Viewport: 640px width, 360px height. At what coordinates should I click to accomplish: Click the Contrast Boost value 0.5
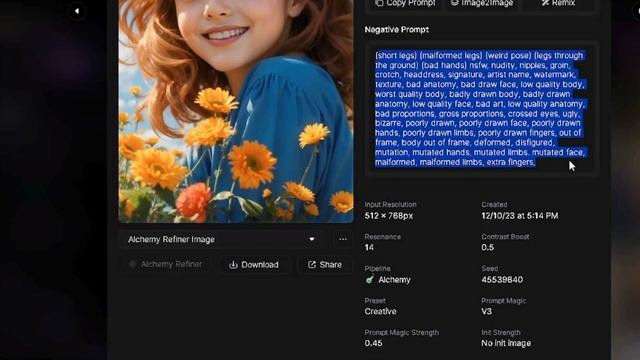(x=487, y=247)
